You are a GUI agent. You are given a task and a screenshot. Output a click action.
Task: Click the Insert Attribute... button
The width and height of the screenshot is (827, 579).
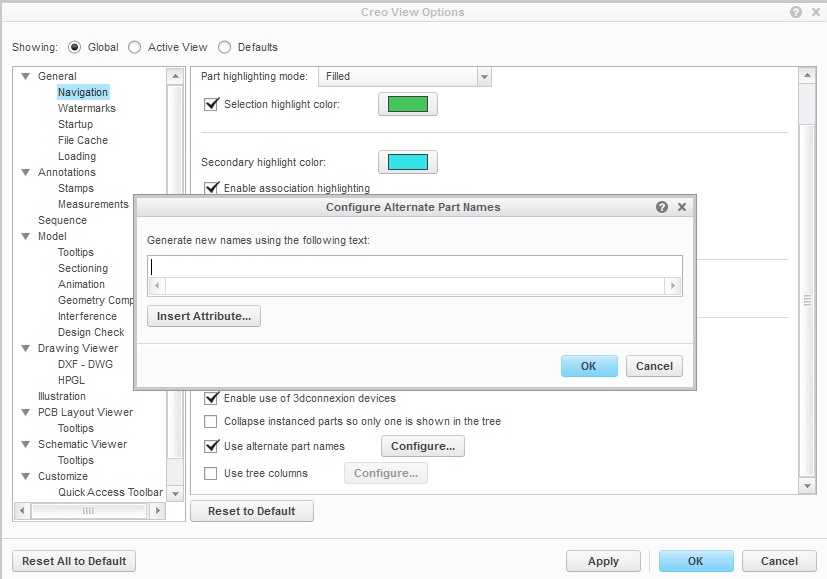click(204, 316)
